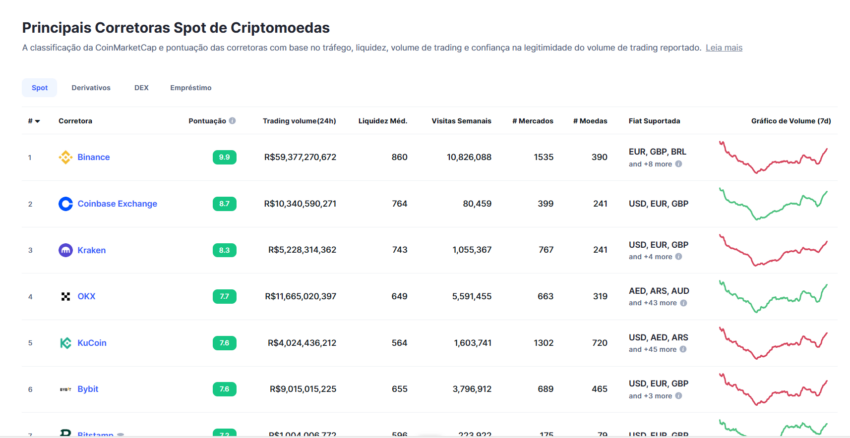850x438 pixels.
Task: Click info icon beside Binance 'and +8 more'
Action: click(x=678, y=164)
